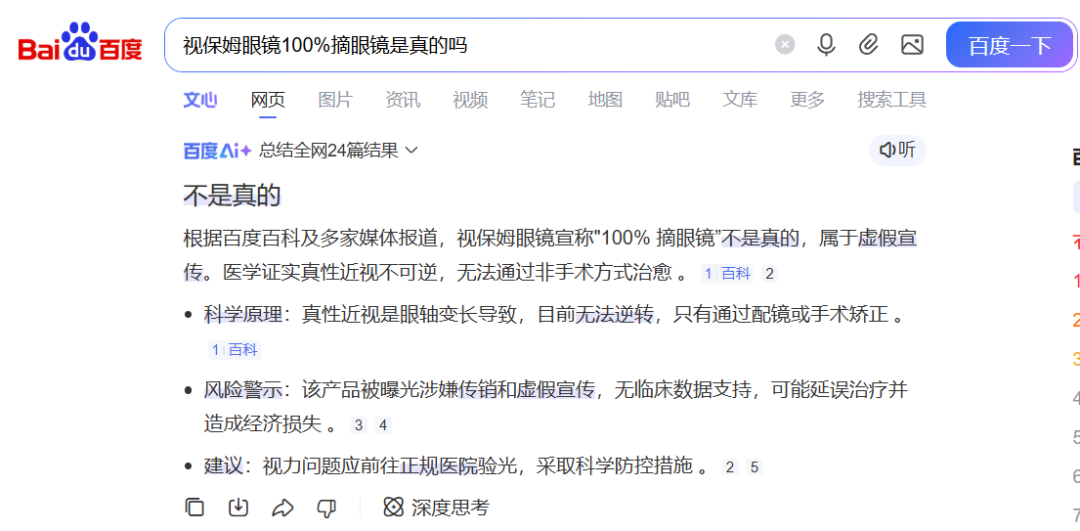Click the Baidu logo

click(x=80, y=45)
